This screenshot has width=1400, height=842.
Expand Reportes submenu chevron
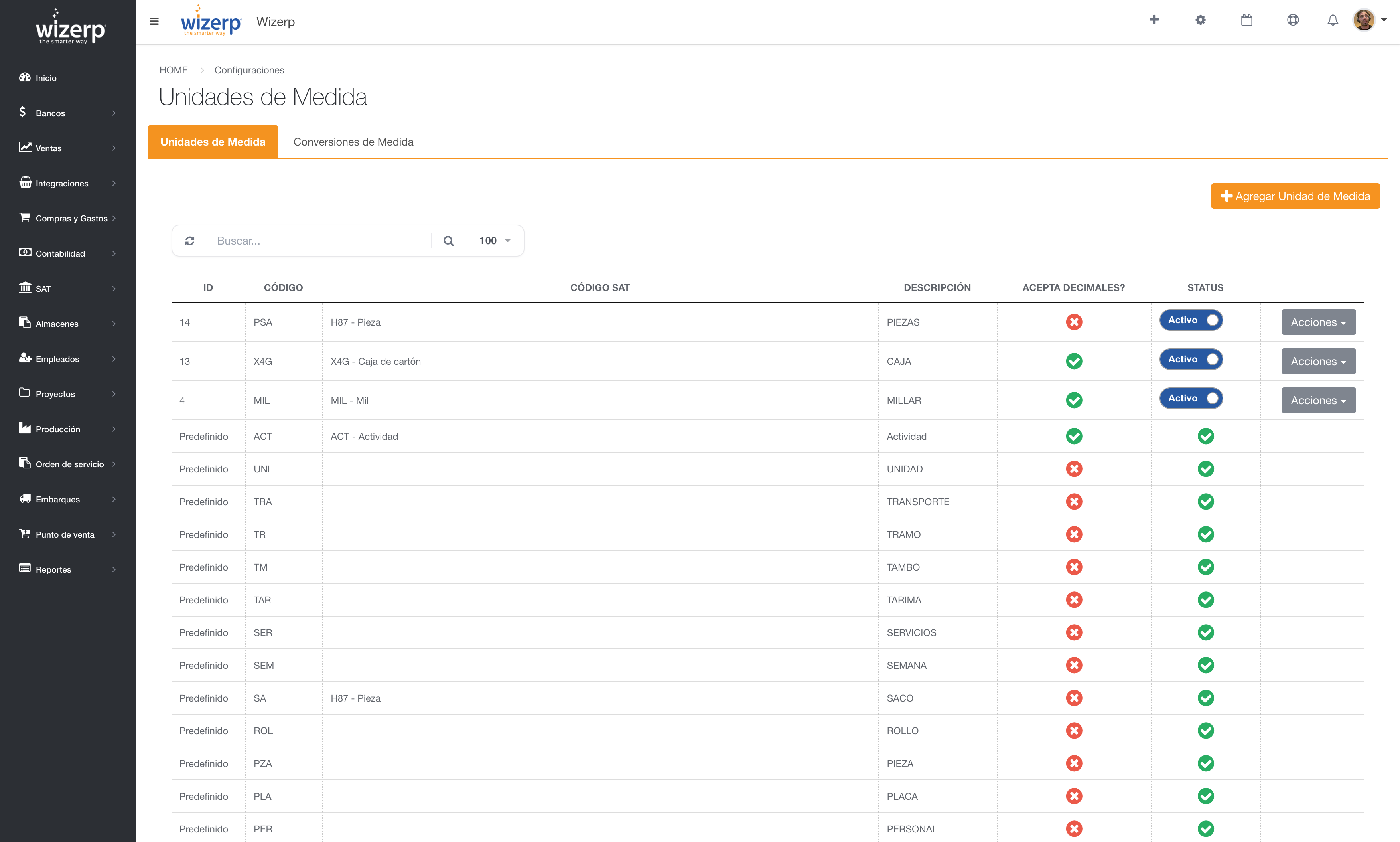[x=114, y=570]
